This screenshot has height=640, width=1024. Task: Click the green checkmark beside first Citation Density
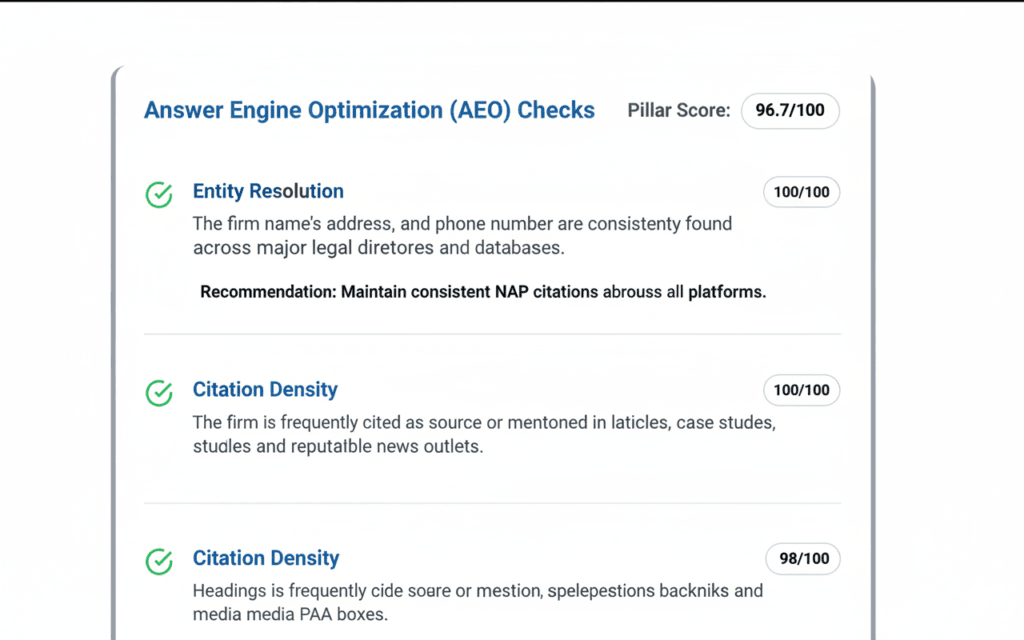pyautogui.click(x=158, y=393)
